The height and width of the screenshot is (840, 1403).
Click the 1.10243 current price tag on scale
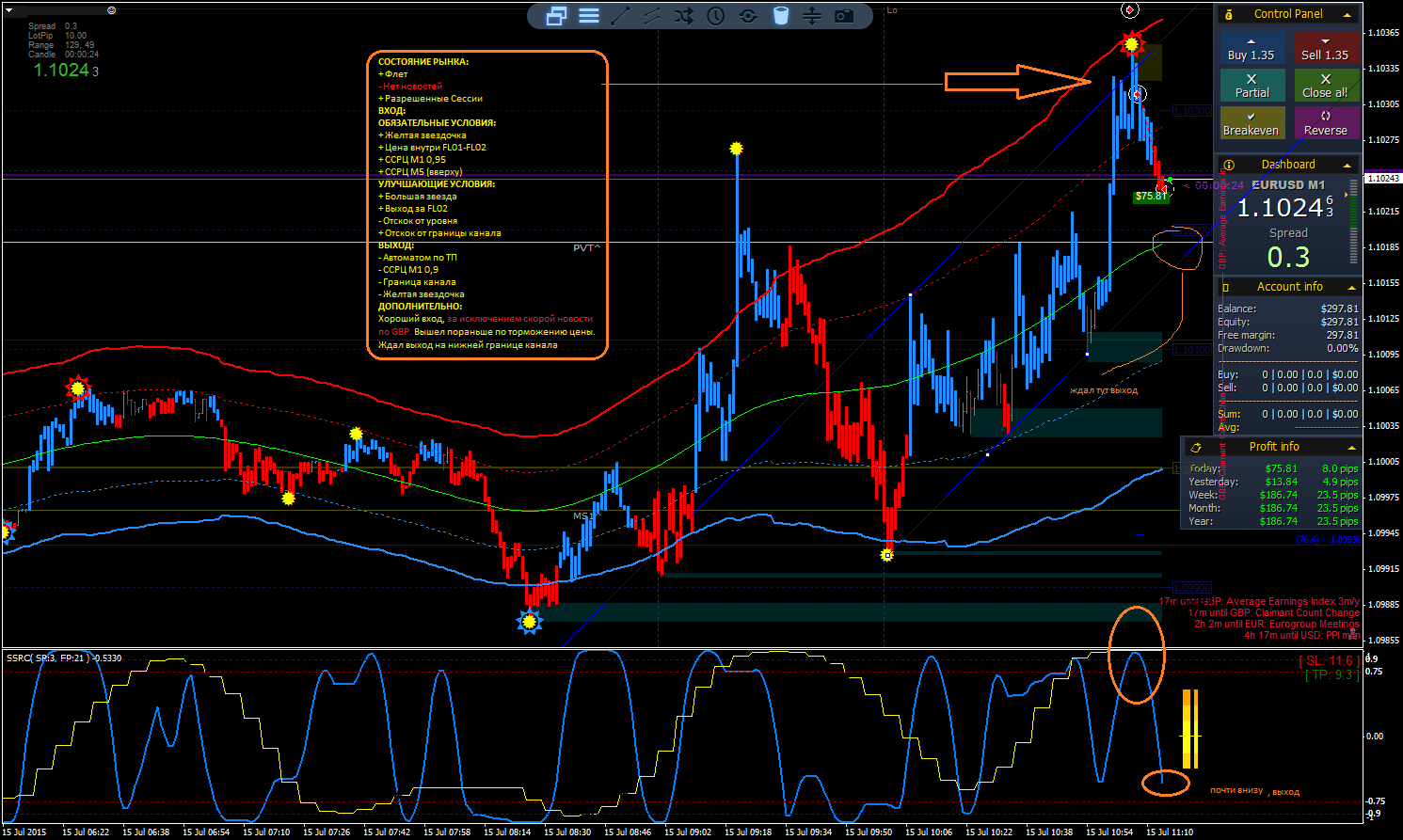(x=1382, y=179)
